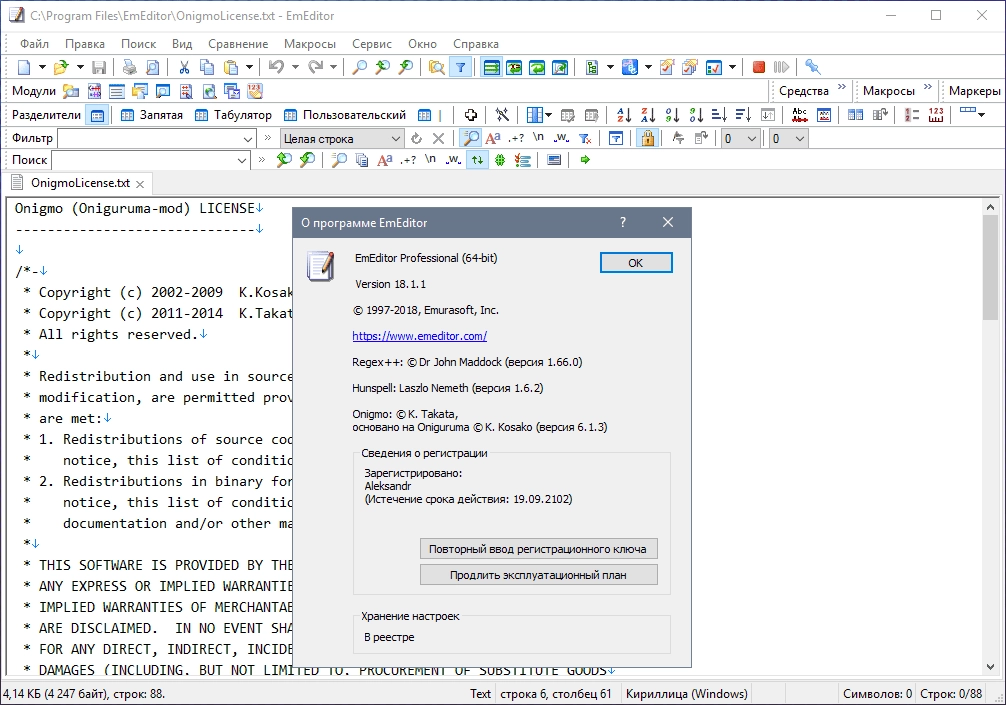Open Find with the magnifier icon in main toolbar
The width and height of the screenshot is (1006, 705).
point(360,67)
